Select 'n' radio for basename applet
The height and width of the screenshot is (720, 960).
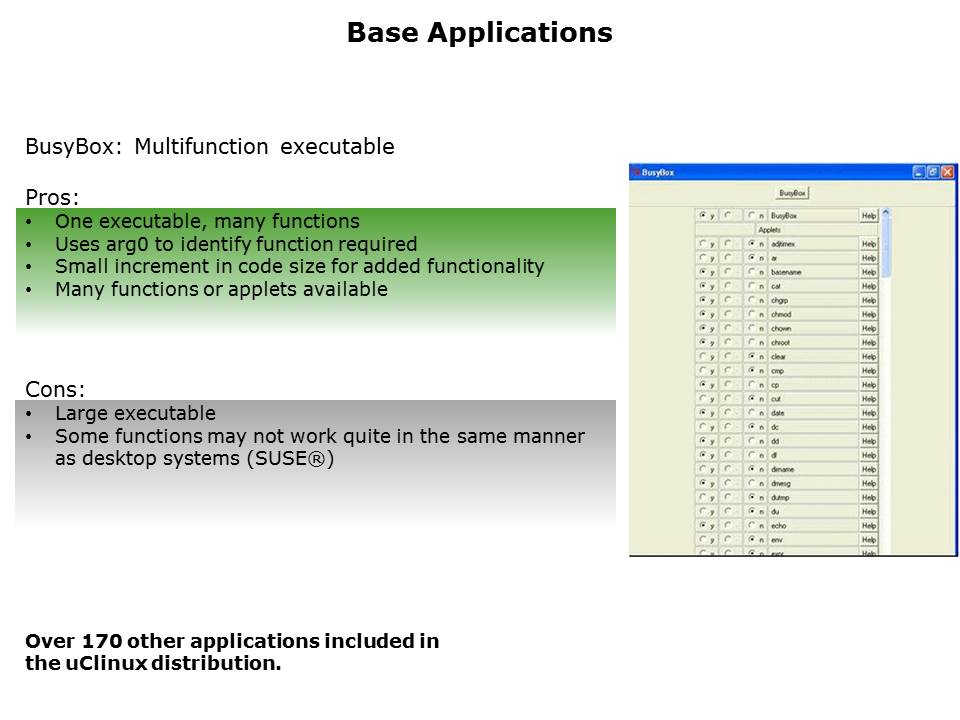pyautogui.click(x=750, y=272)
